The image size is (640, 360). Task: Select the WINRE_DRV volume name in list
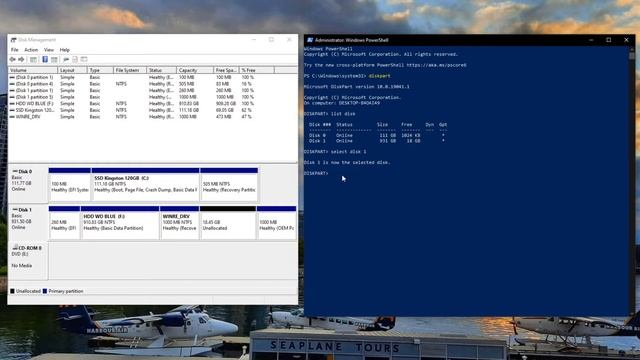28,117
